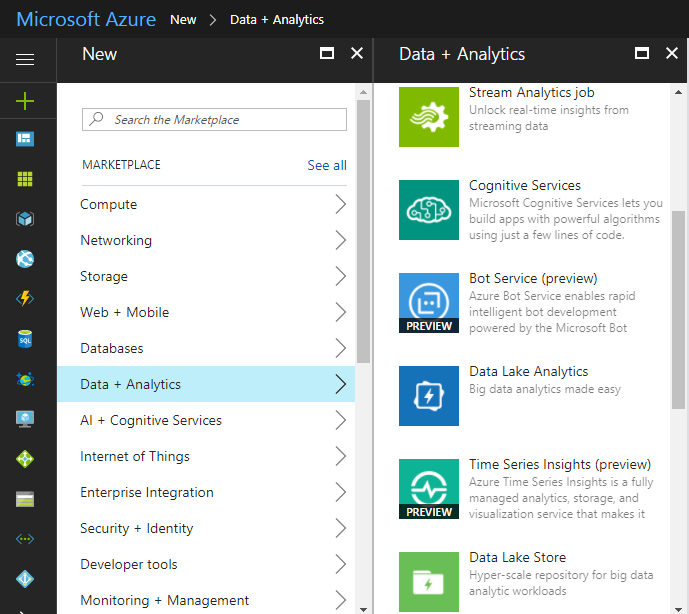689x614 pixels.
Task: Select AI + Cognitive Services category
Action: click(151, 421)
